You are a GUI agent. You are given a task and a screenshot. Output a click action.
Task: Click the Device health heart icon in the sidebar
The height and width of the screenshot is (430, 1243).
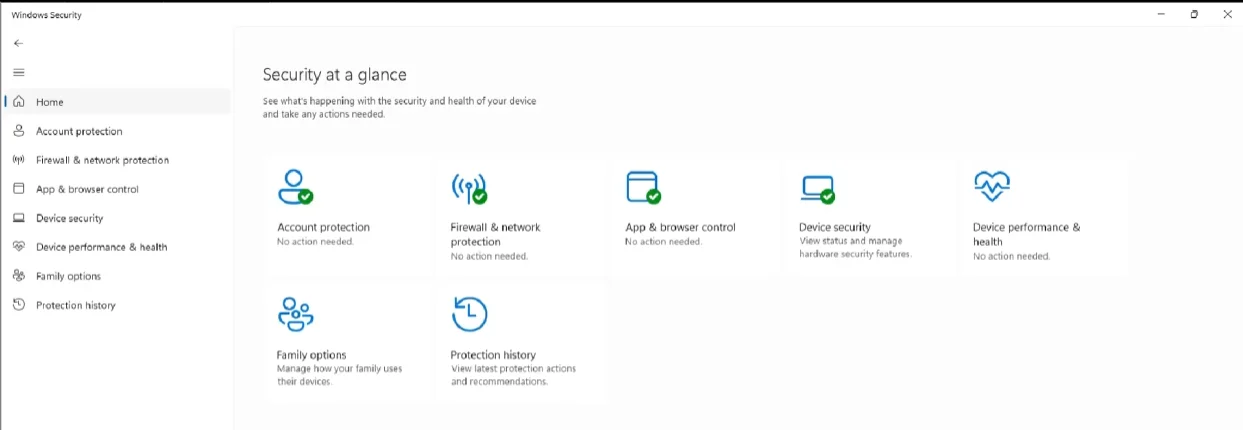tap(18, 247)
